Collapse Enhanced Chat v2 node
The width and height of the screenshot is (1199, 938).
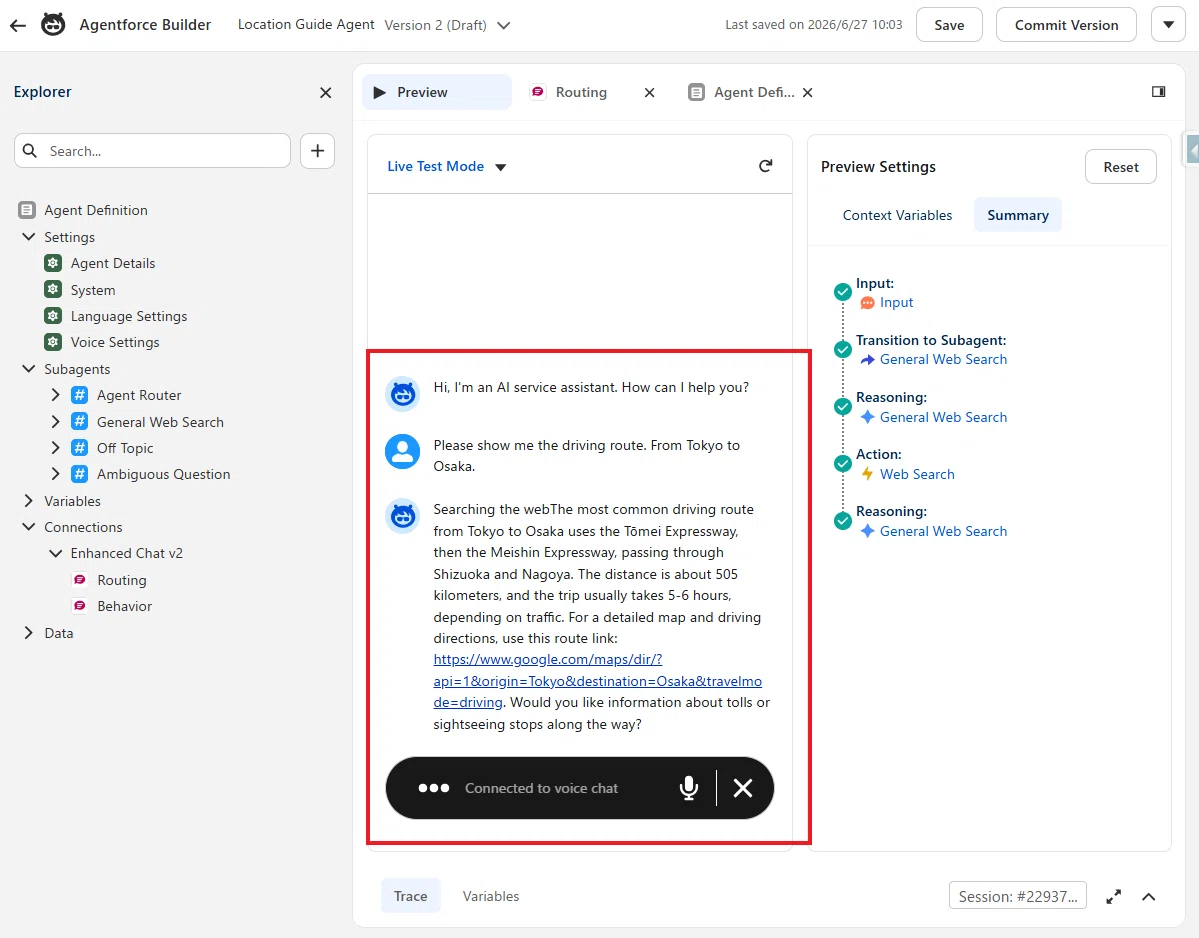coord(55,553)
